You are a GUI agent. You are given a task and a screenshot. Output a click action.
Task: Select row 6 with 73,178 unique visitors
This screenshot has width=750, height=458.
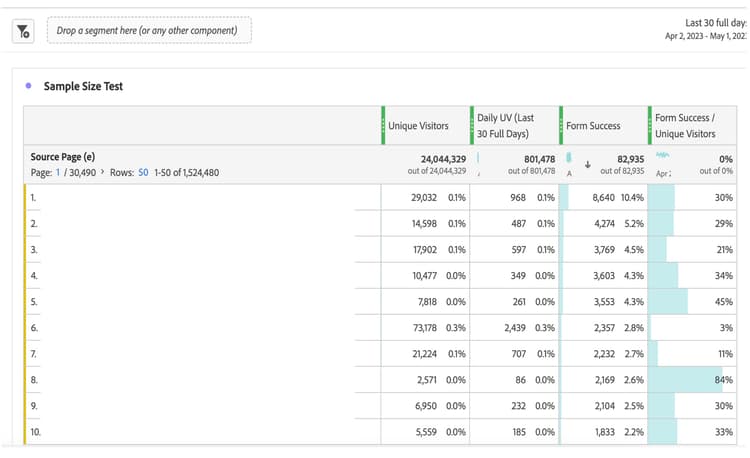tap(380, 327)
